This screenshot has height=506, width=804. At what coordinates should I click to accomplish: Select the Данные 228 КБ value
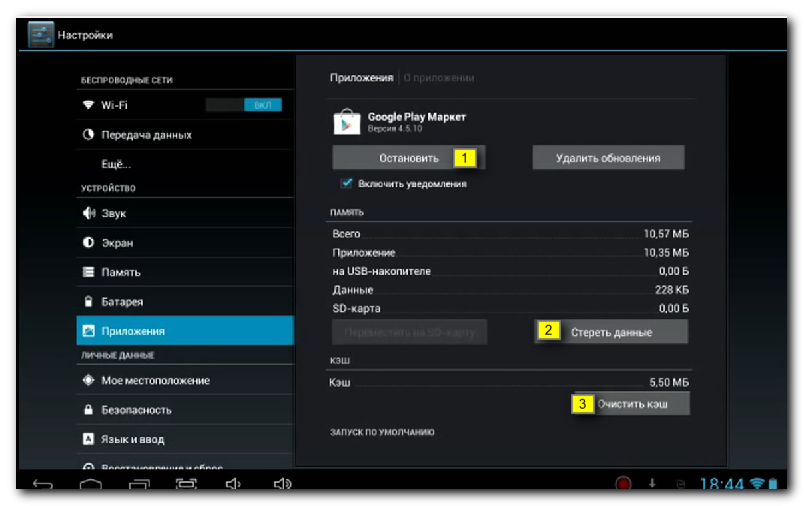coord(672,290)
